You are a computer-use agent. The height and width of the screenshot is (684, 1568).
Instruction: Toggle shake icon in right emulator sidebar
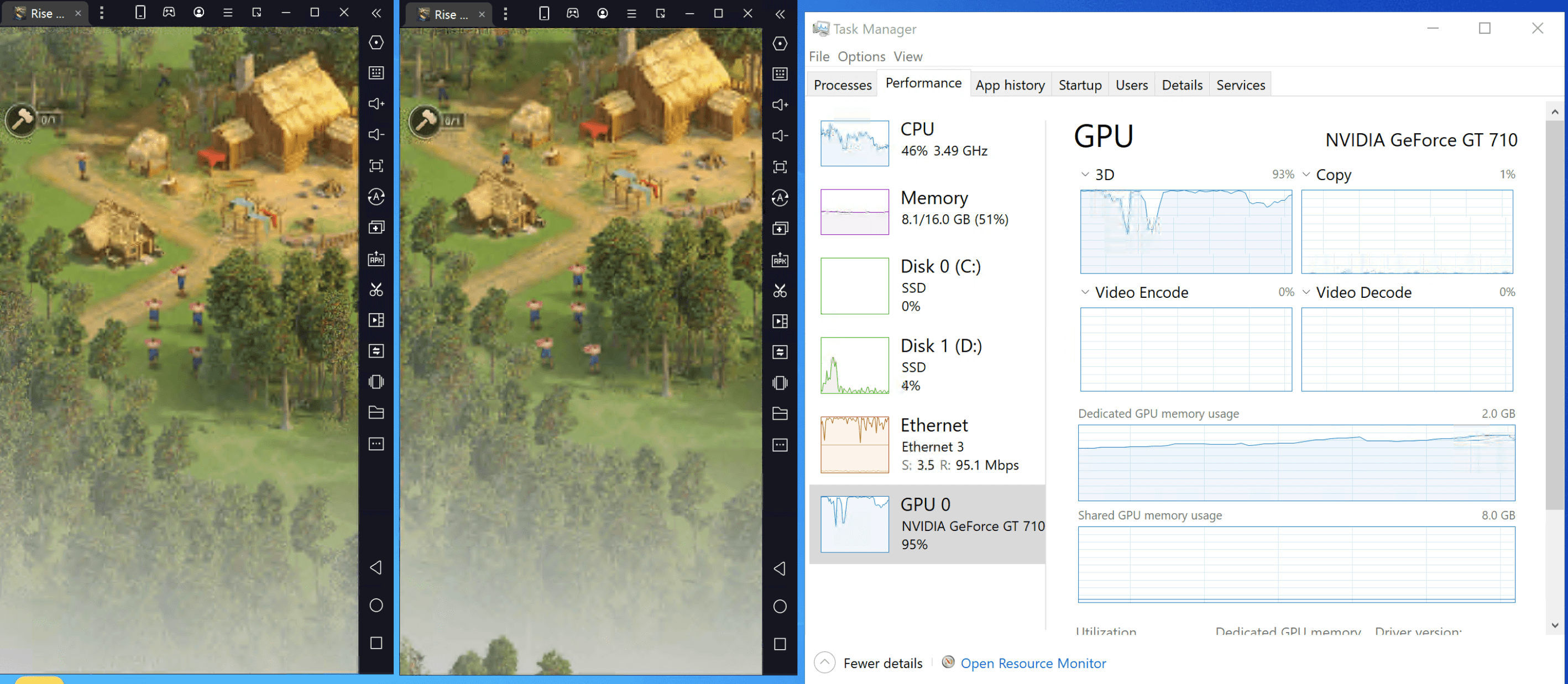coord(780,382)
